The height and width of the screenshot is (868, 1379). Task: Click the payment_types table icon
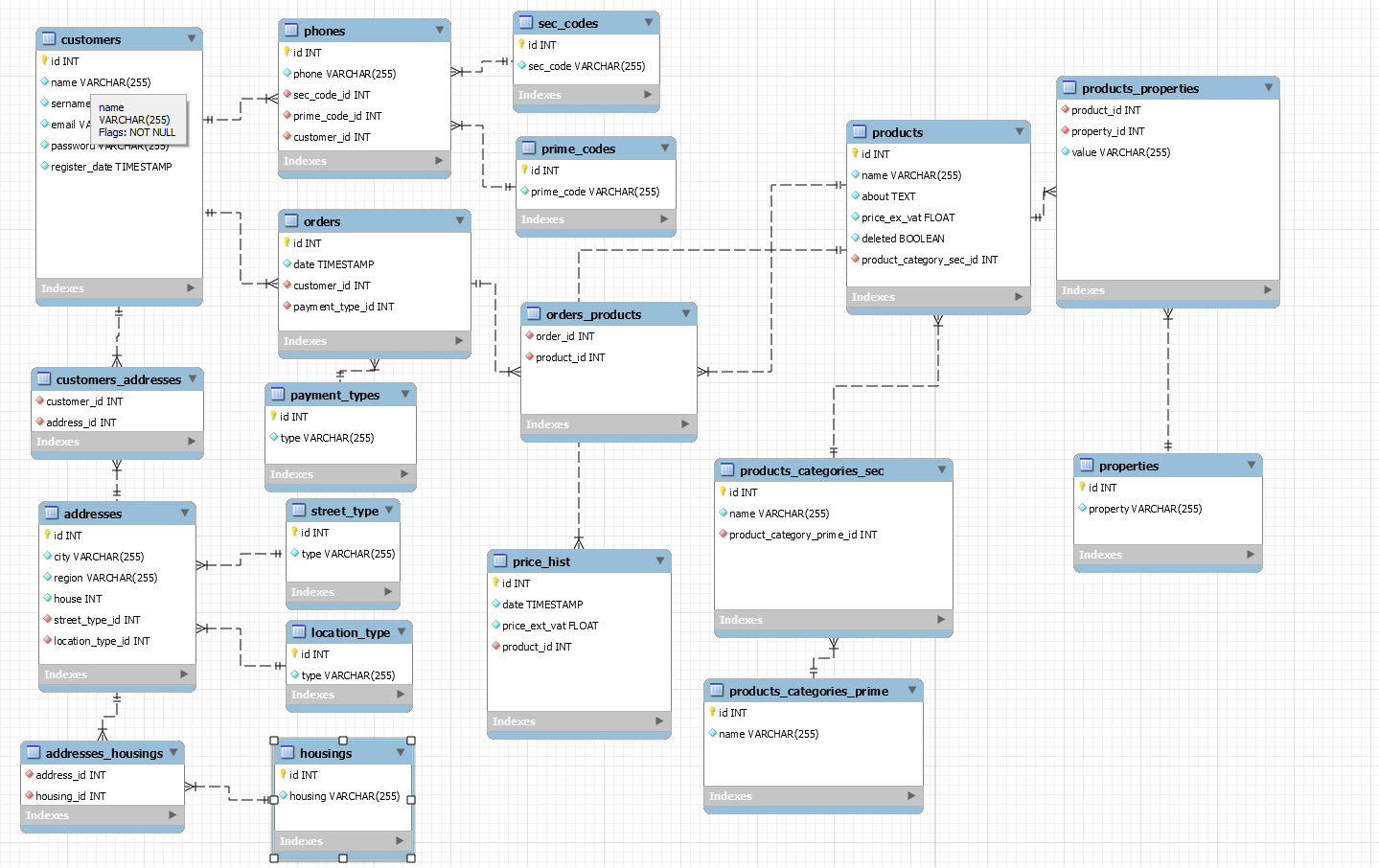[278, 394]
